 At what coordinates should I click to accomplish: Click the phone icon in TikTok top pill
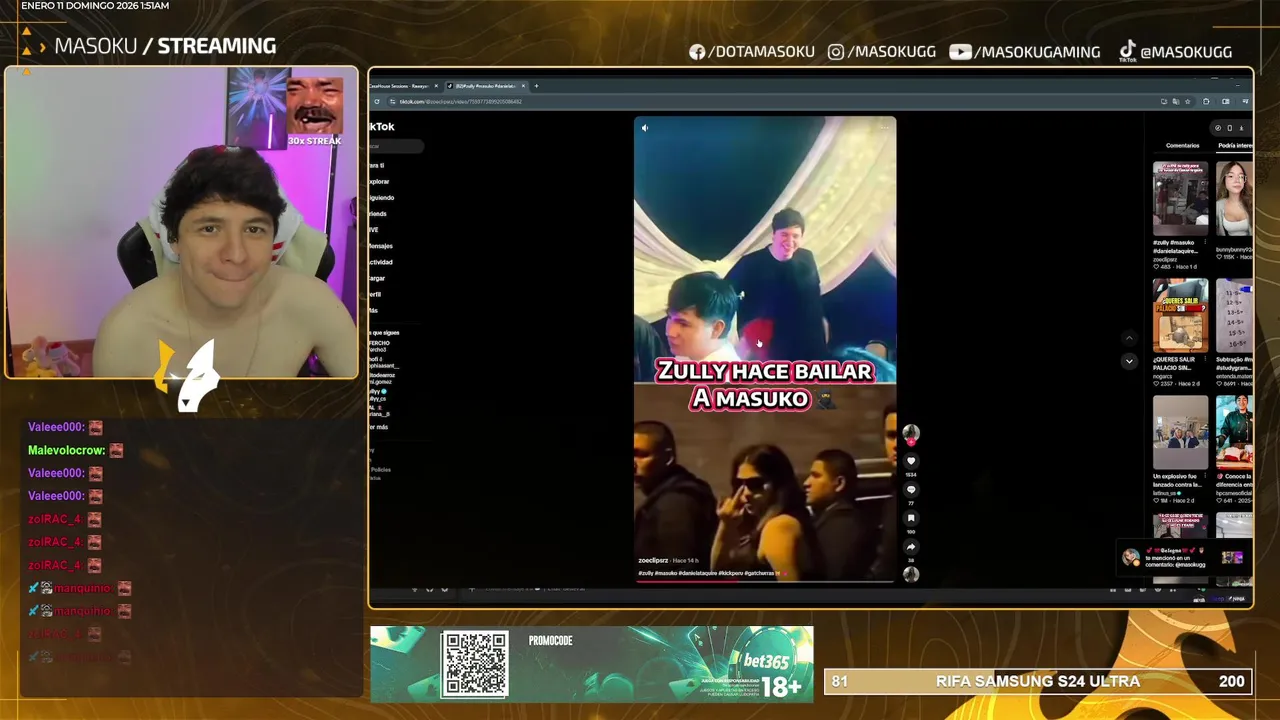pyautogui.click(x=1229, y=128)
